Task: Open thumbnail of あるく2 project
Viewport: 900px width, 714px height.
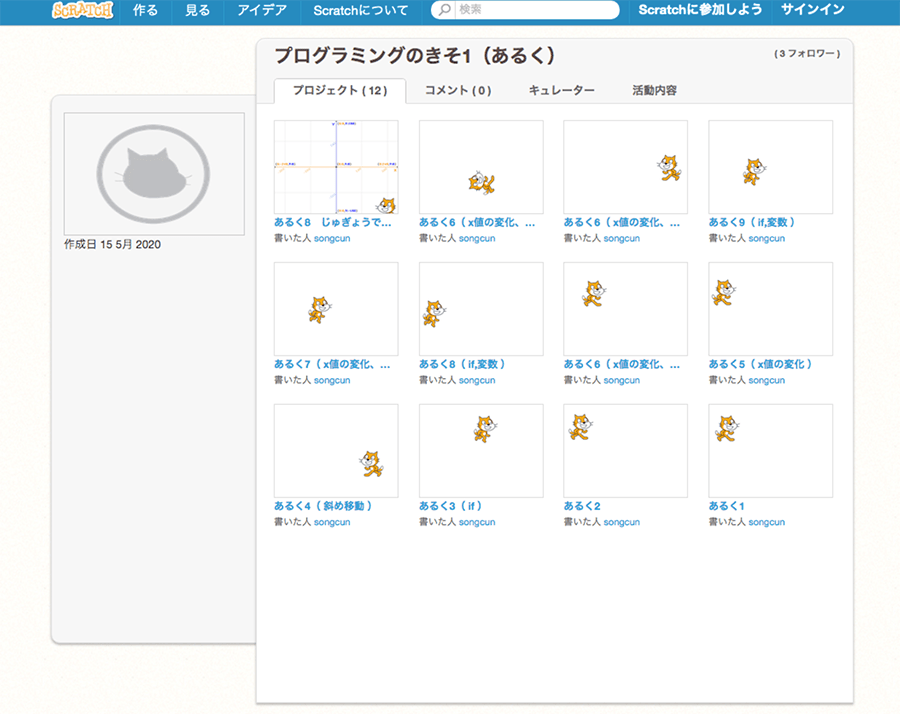Action: click(626, 451)
